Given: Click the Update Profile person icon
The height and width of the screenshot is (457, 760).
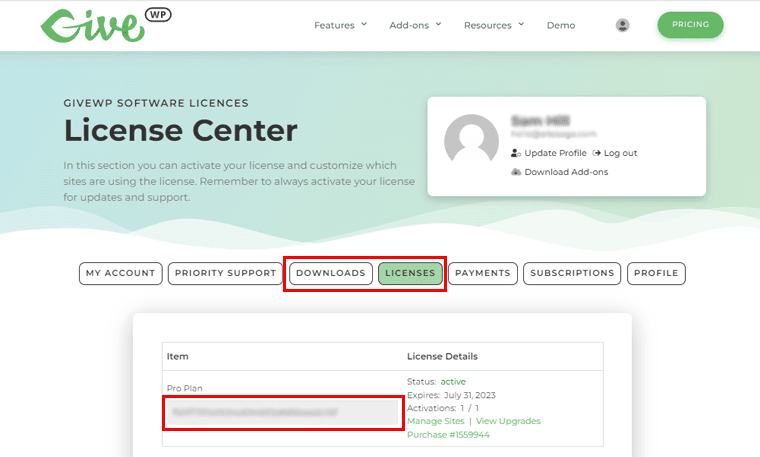Looking at the screenshot, I should click(x=516, y=153).
